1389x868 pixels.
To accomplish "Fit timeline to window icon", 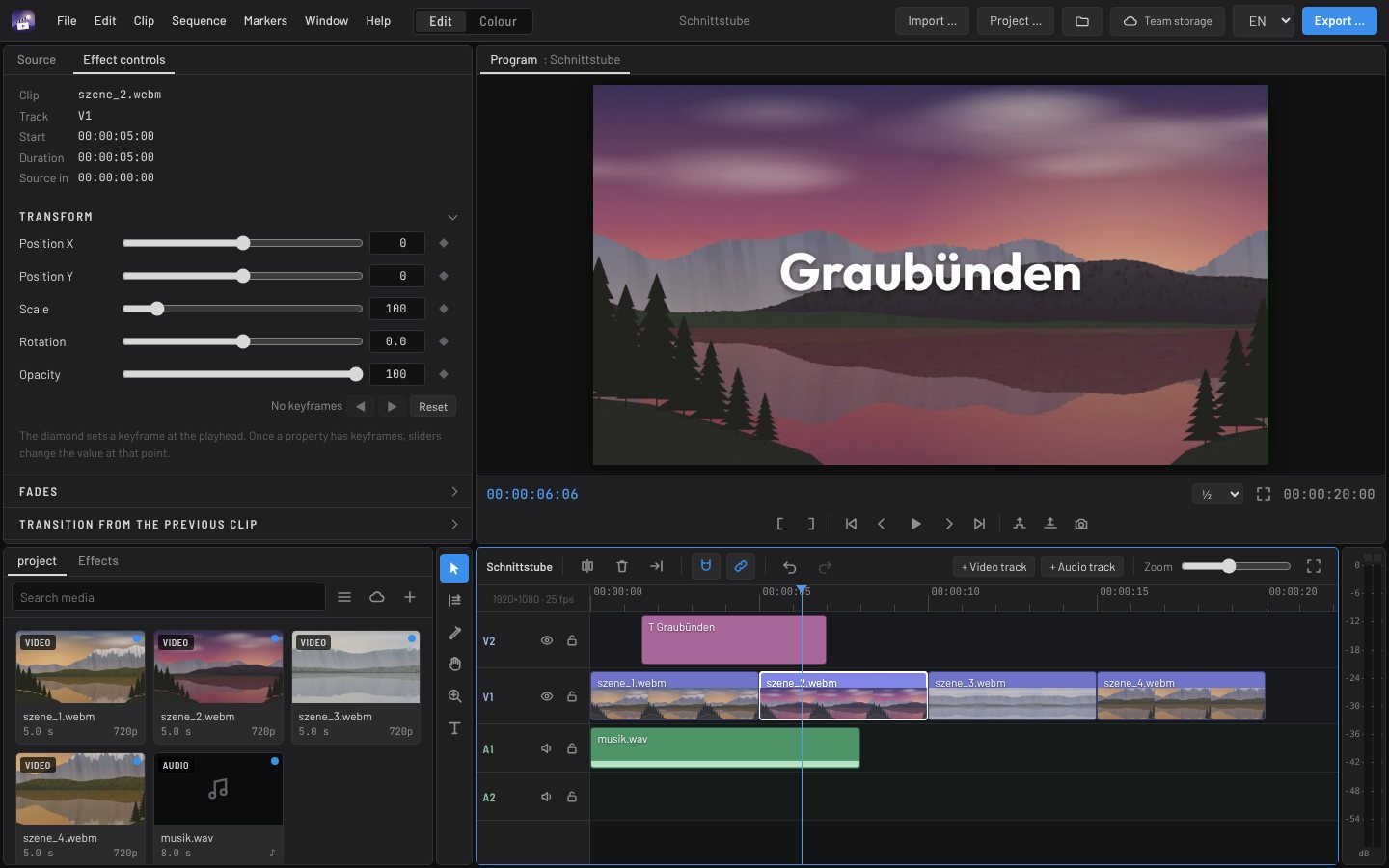I will pos(1314,567).
